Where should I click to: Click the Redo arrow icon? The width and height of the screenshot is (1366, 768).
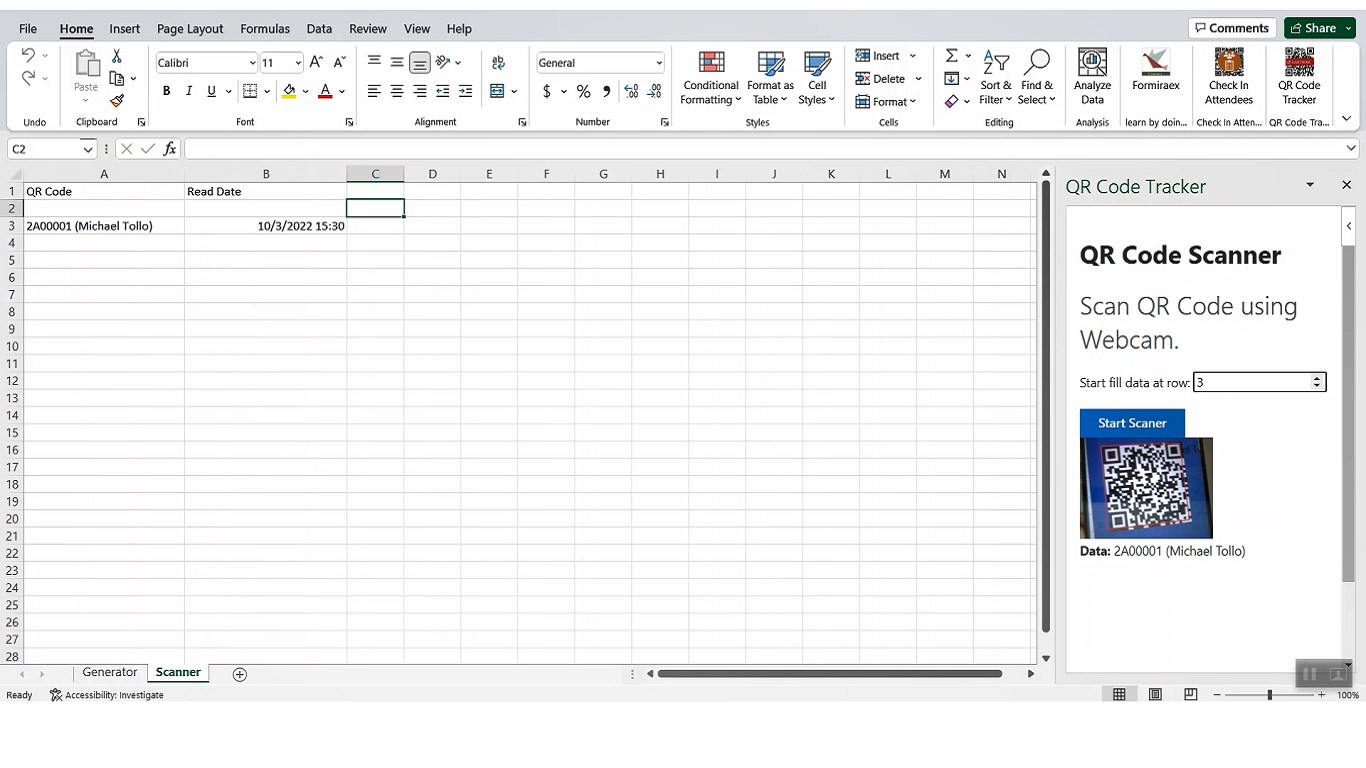click(28, 78)
